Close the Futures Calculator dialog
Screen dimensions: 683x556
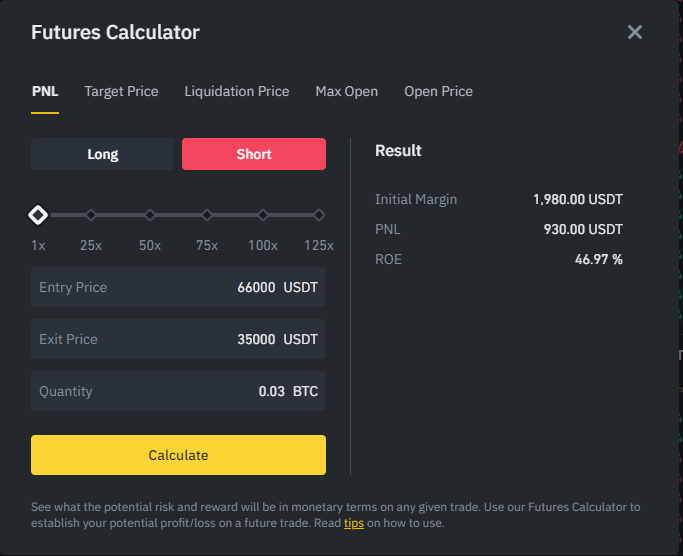pyautogui.click(x=635, y=32)
